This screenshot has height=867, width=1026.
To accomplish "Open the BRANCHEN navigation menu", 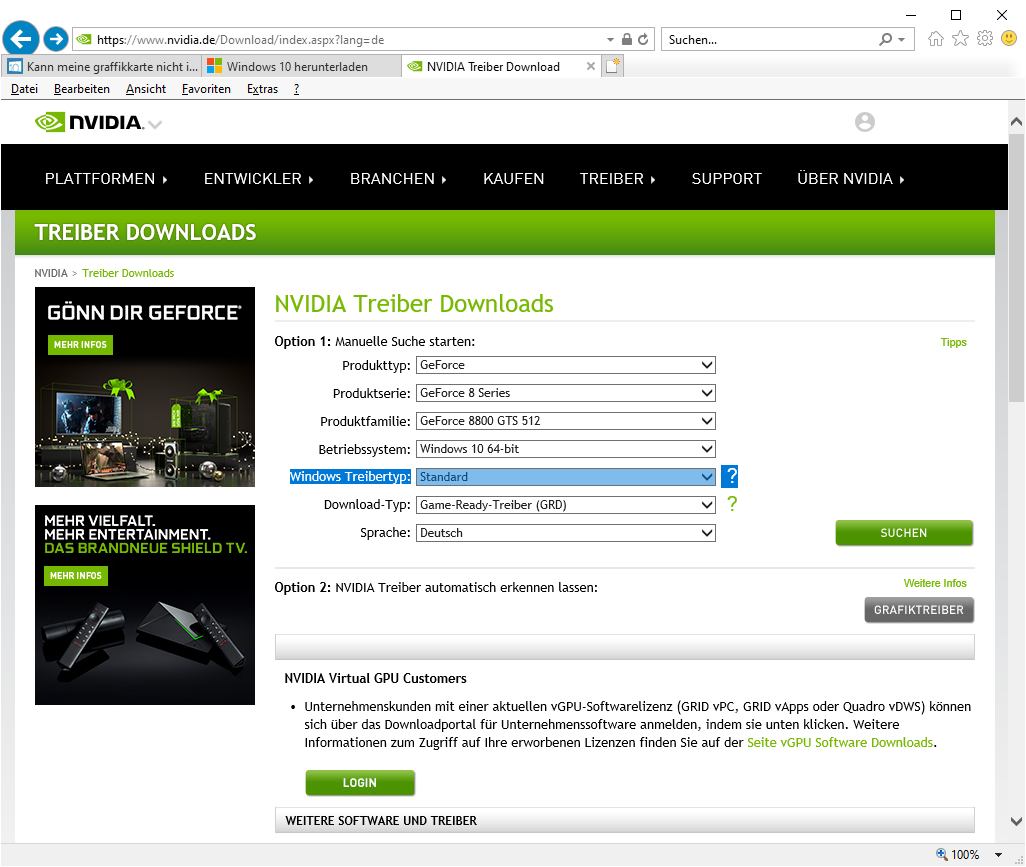I will coord(398,179).
